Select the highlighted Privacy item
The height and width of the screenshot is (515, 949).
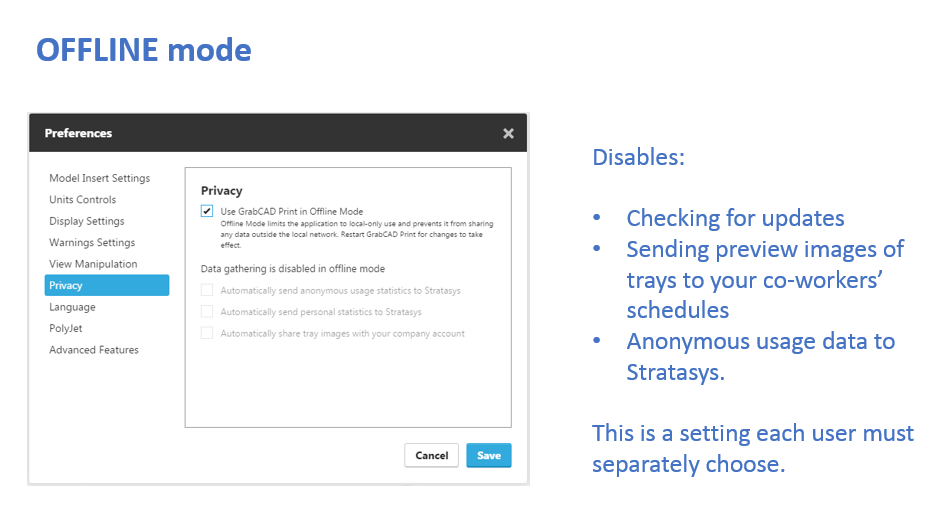pos(107,286)
